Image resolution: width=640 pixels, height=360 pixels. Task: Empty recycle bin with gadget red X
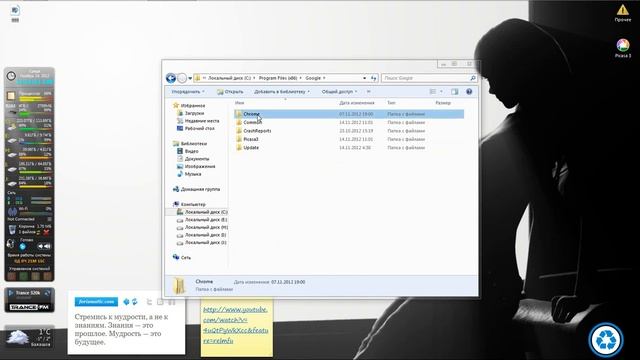(x=46, y=232)
